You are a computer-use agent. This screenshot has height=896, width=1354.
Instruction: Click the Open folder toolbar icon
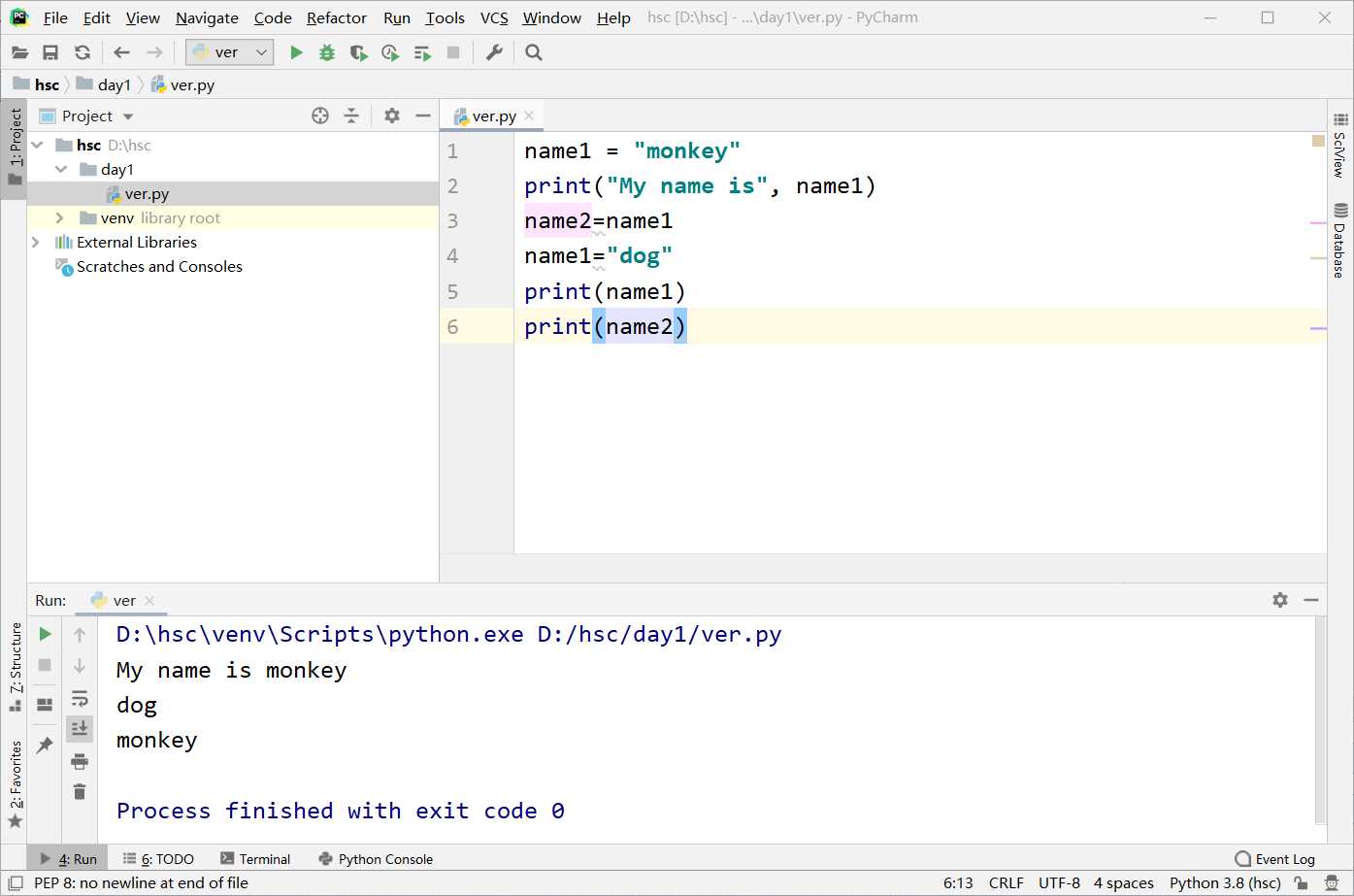point(19,52)
